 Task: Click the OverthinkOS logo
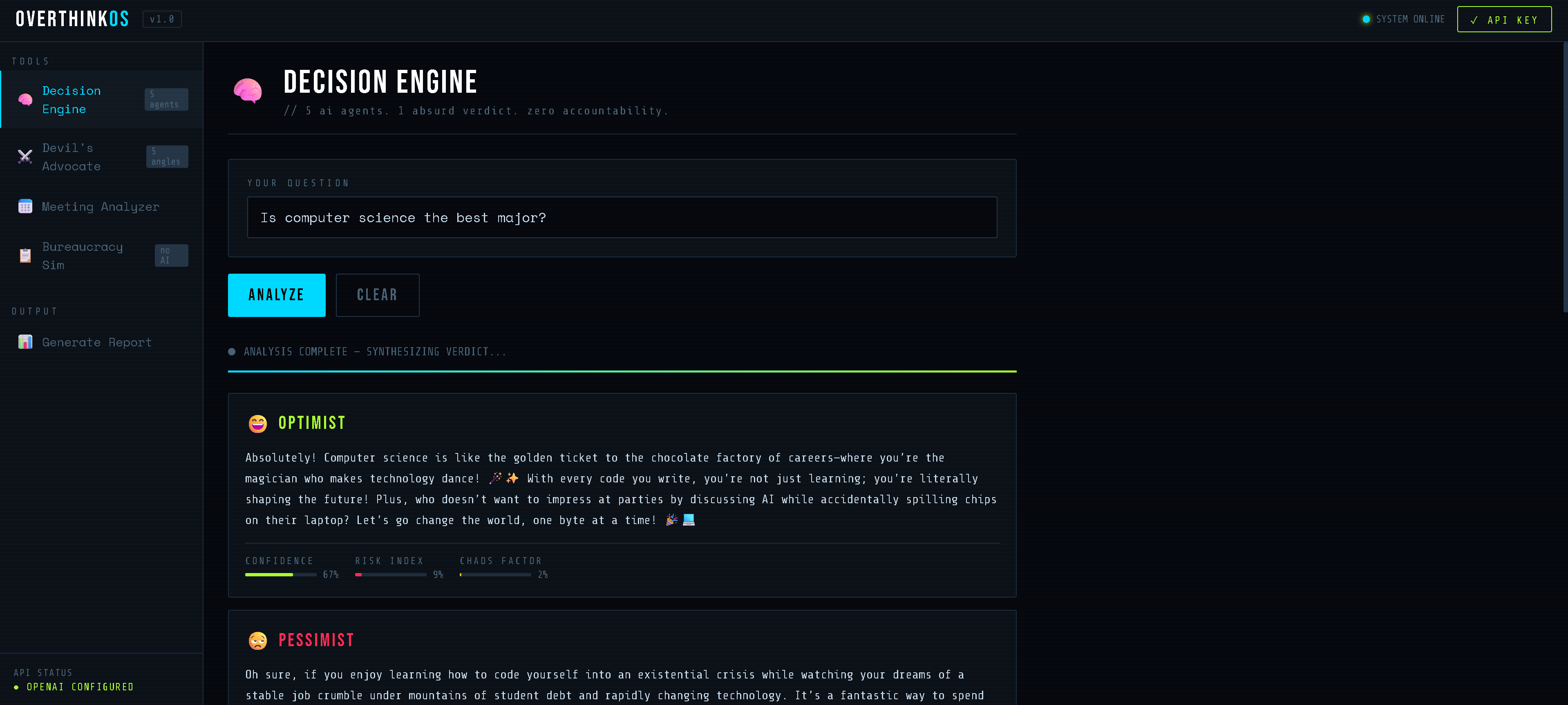[72, 20]
